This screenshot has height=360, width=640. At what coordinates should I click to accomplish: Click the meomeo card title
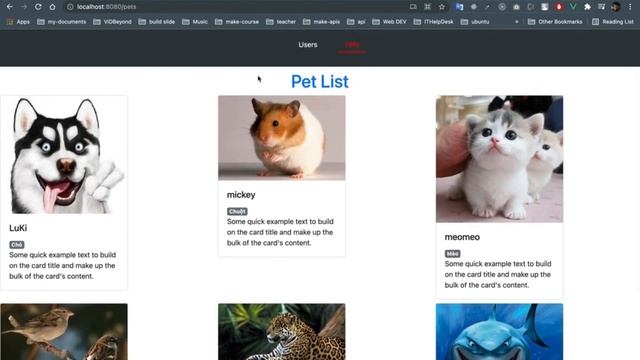click(x=462, y=237)
